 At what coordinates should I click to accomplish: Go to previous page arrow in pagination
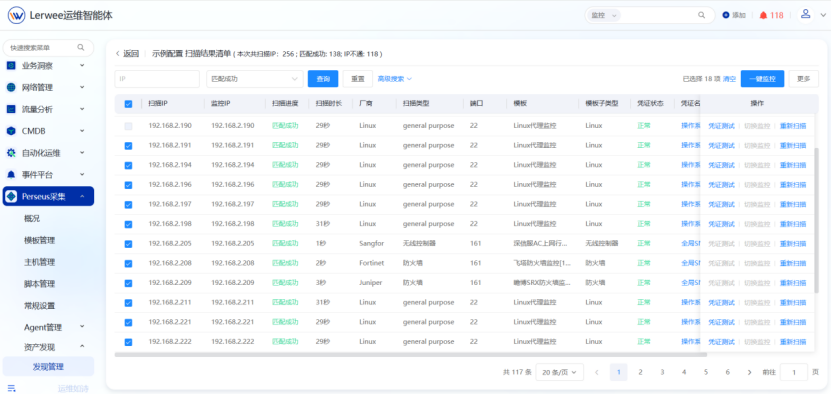[597, 372]
